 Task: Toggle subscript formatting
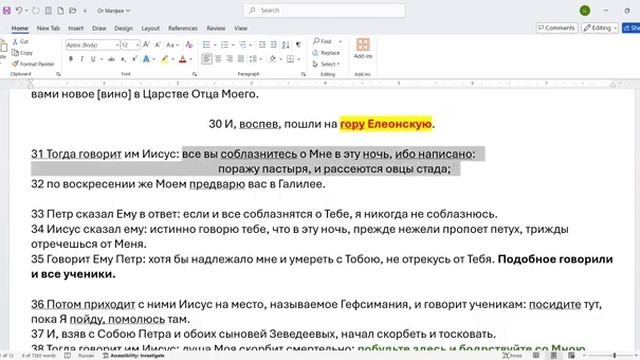pos(123,59)
